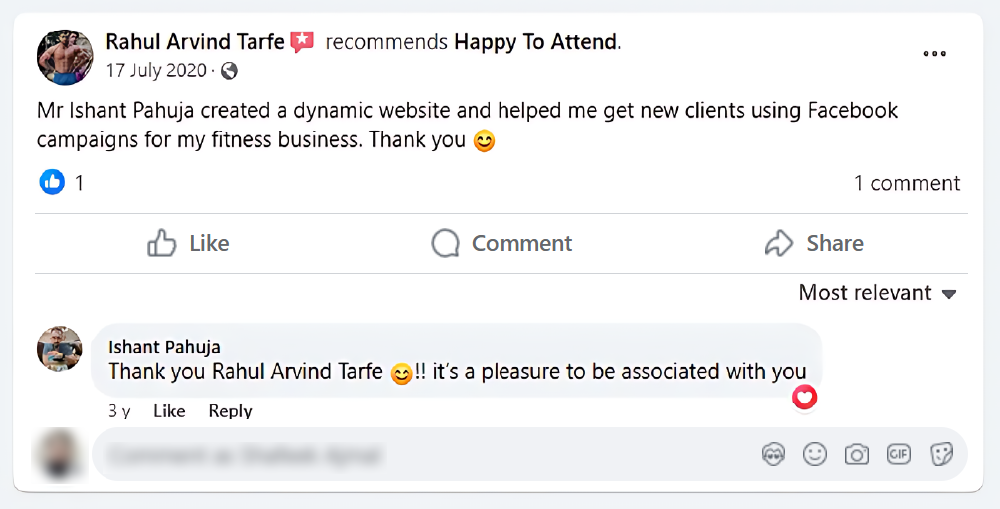Click Rahul's profile picture thumbnail
Image resolution: width=1000 pixels, height=509 pixels.
[x=65, y=57]
